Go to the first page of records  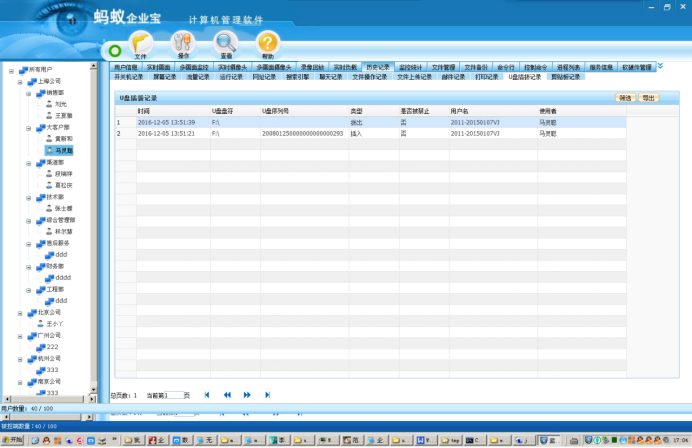pyautogui.click(x=207, y=395)
